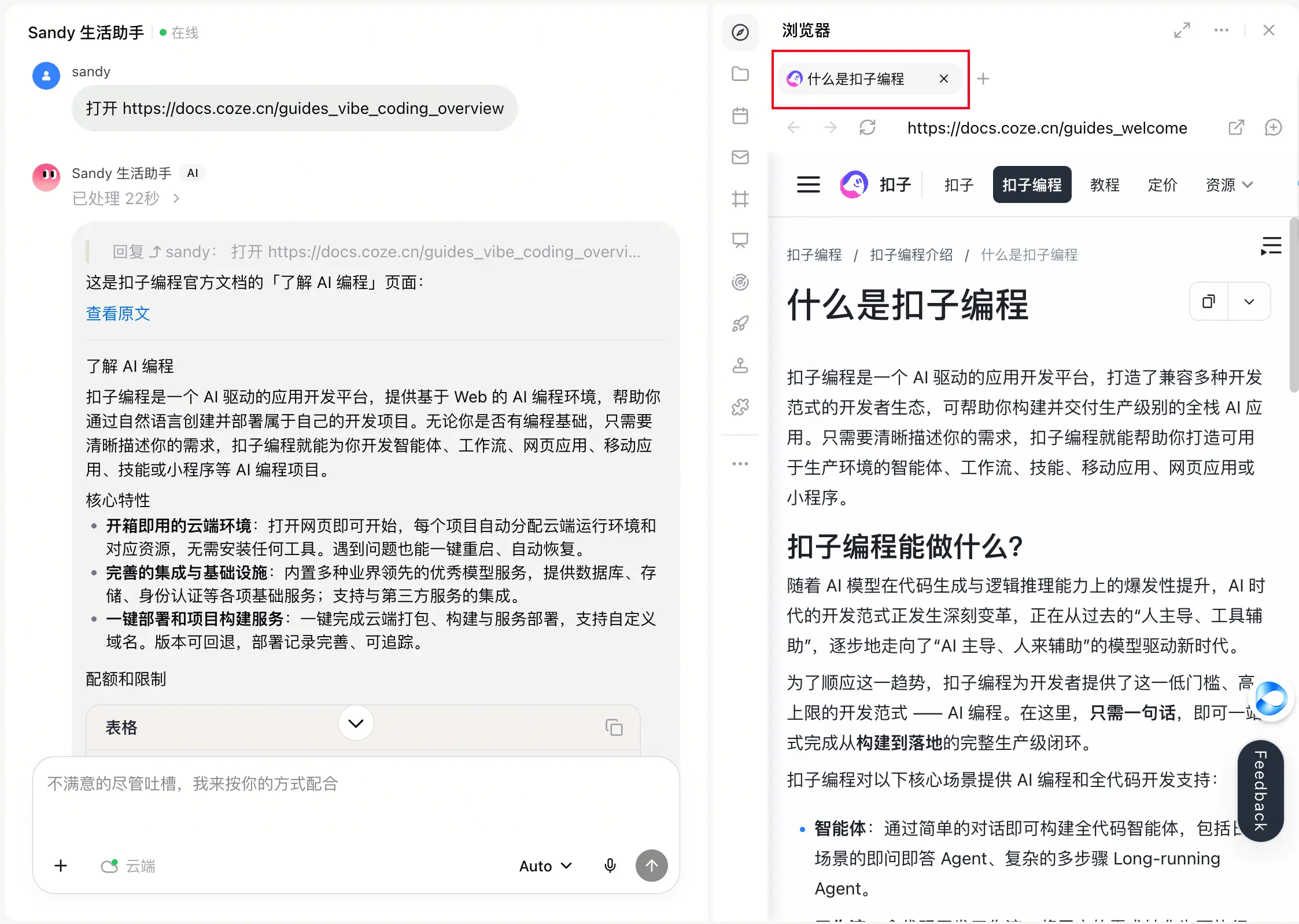Go back in the browser

tap(794, 127)
